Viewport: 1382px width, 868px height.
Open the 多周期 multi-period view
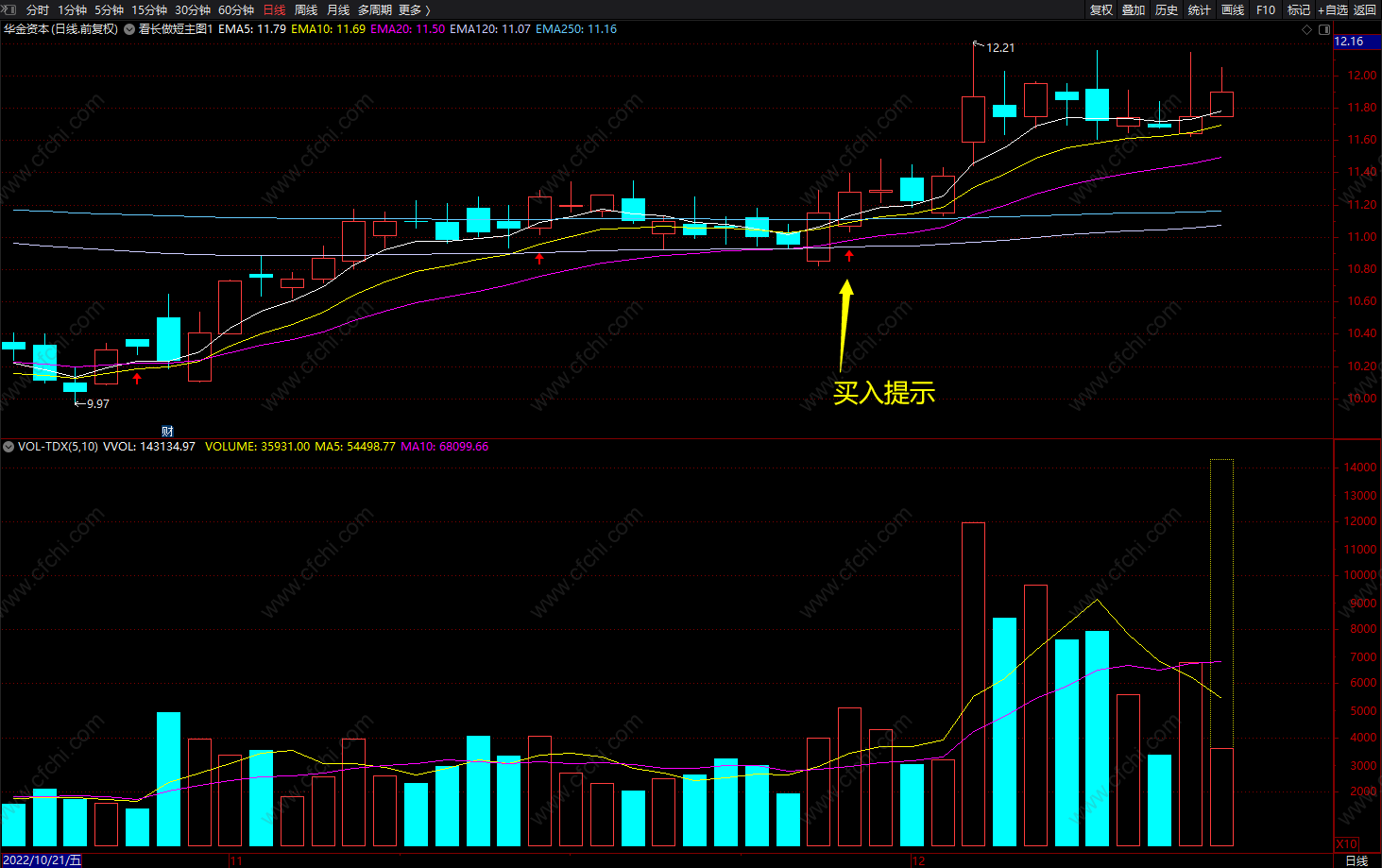pyautogui.click(x=375, y=9)
